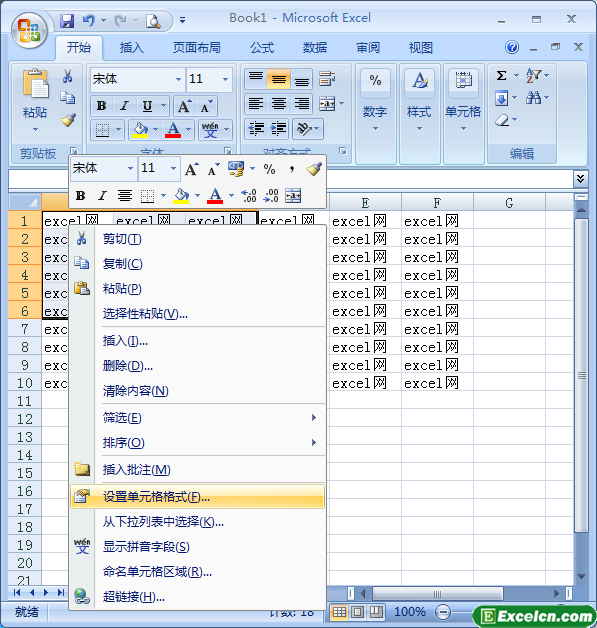Open the font size dropdown in the mini toolbar

pos(173,168)
